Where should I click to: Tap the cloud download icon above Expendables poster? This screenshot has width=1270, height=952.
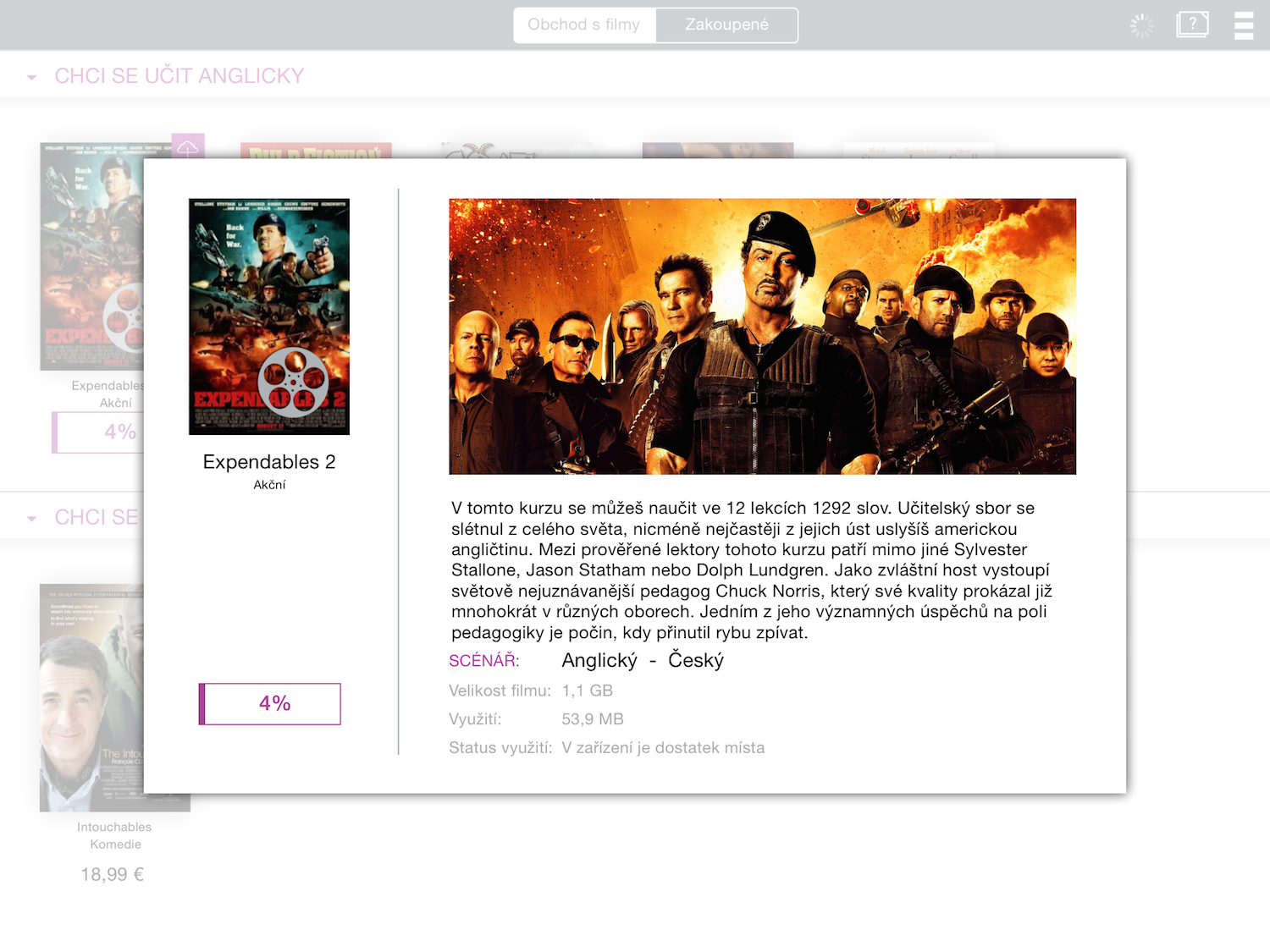point(188,146)
